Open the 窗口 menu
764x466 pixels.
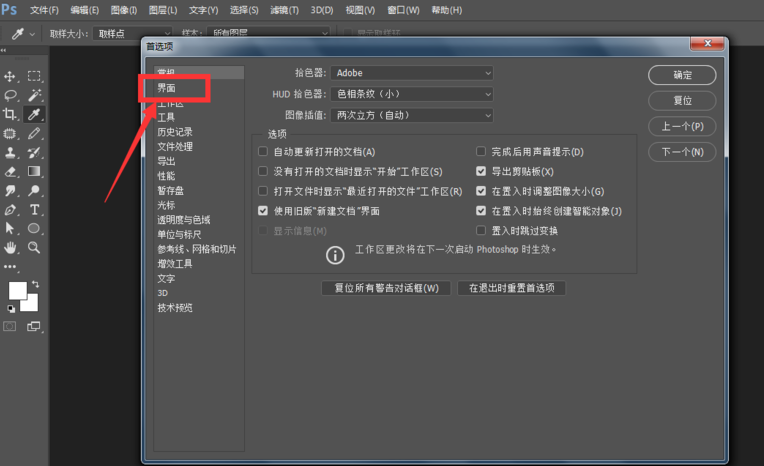403,10
